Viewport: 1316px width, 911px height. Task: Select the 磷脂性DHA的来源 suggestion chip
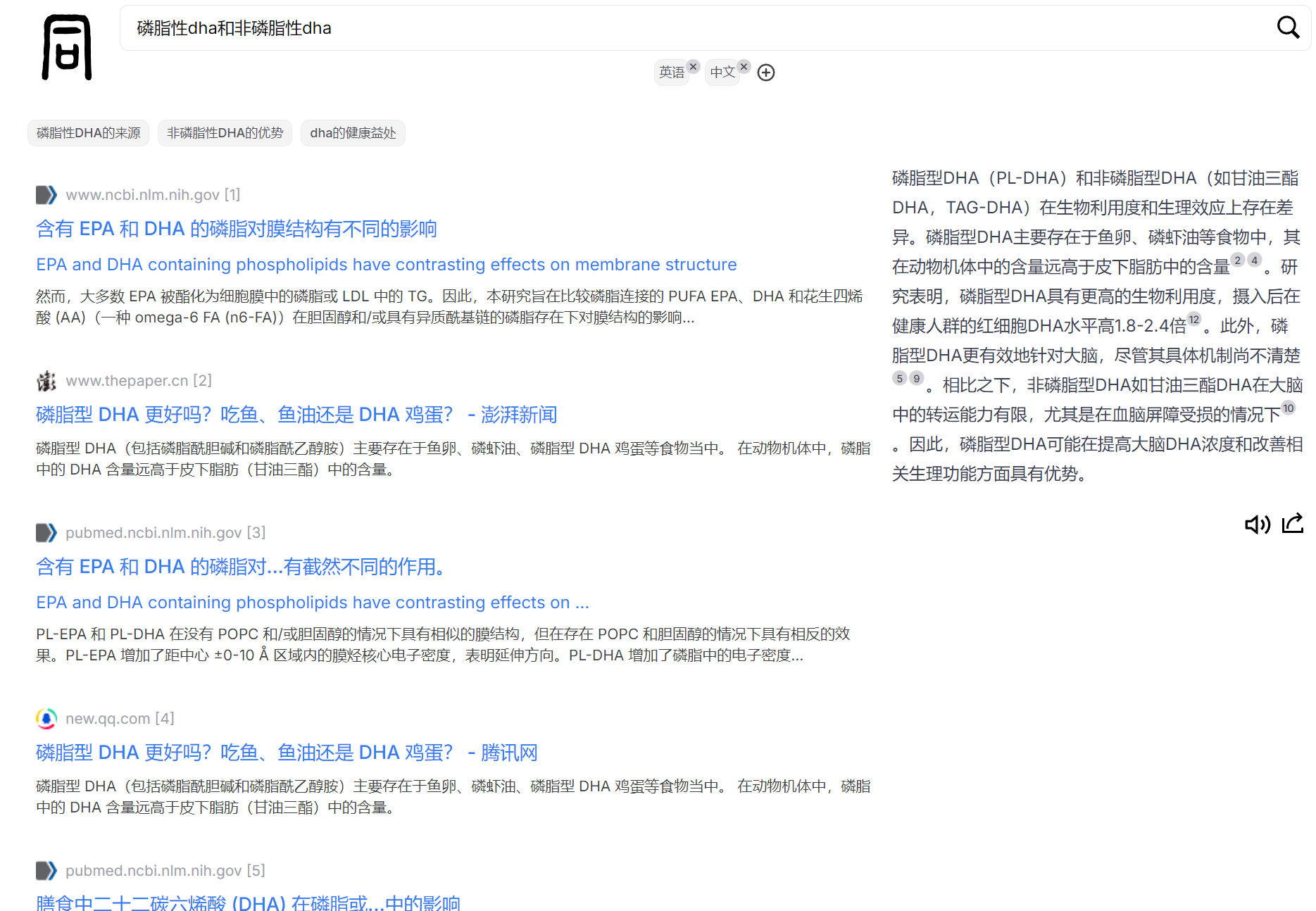[89, 133]
